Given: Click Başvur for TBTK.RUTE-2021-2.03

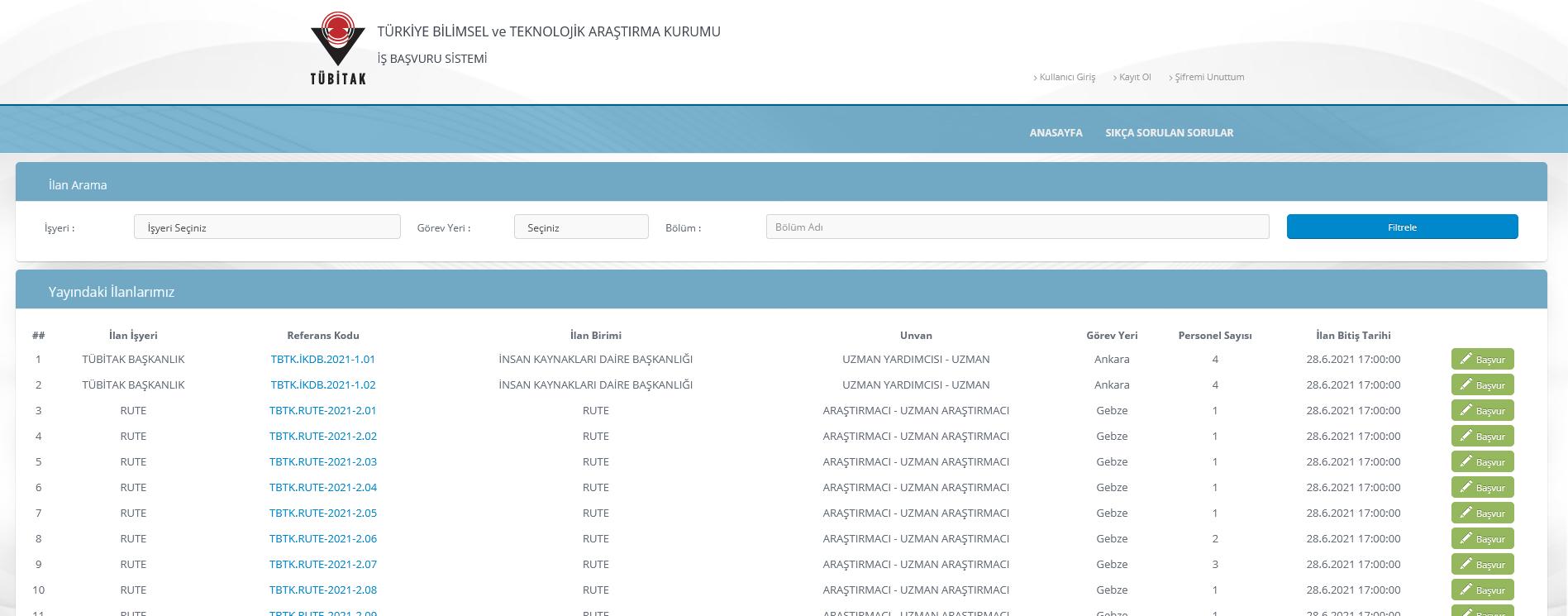Looking at the screenshot, I should click(1482, 461).
